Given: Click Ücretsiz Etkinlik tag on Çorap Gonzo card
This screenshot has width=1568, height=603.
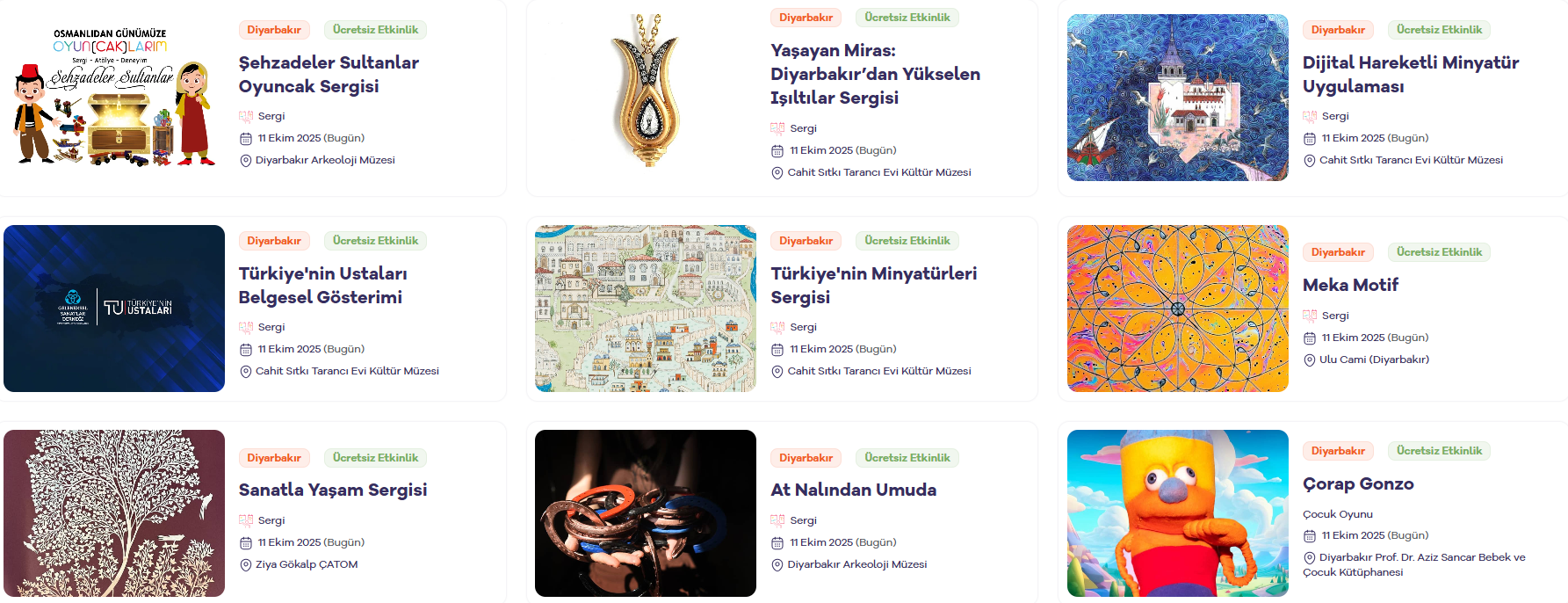Looking at the screenshot, I should 1439,451.
